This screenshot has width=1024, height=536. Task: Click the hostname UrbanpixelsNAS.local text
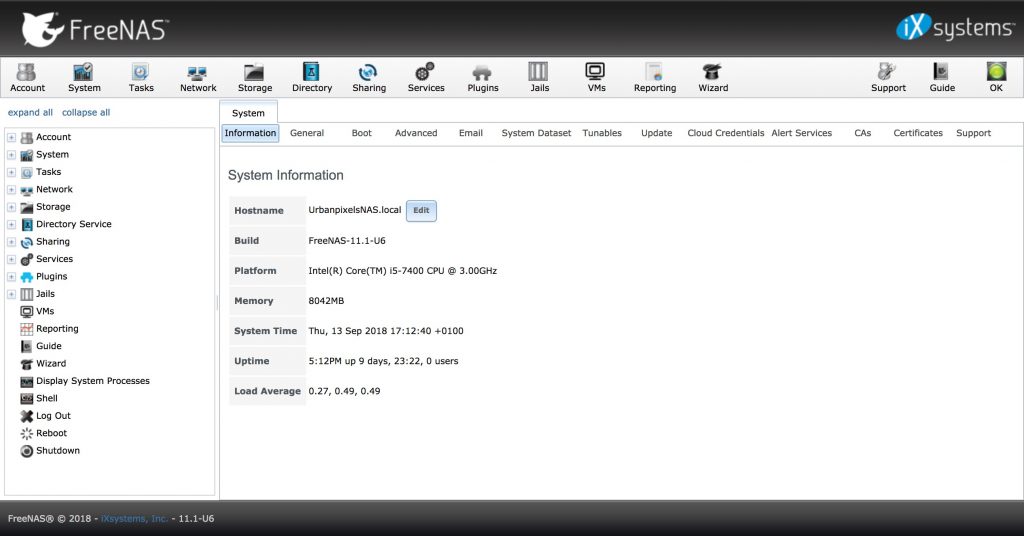(355, 210)
